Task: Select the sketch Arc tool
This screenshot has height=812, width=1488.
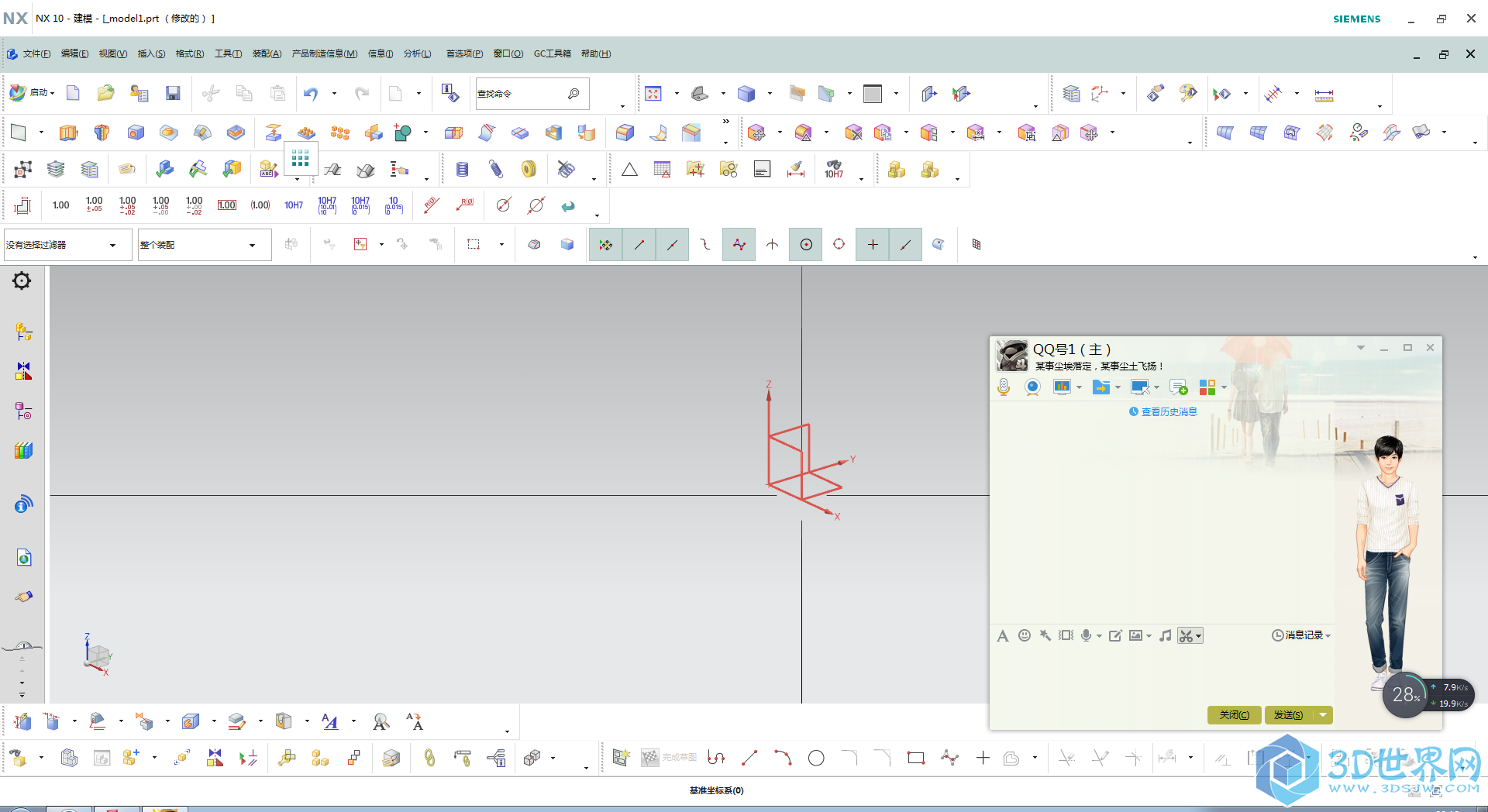Action: (783, 758)
